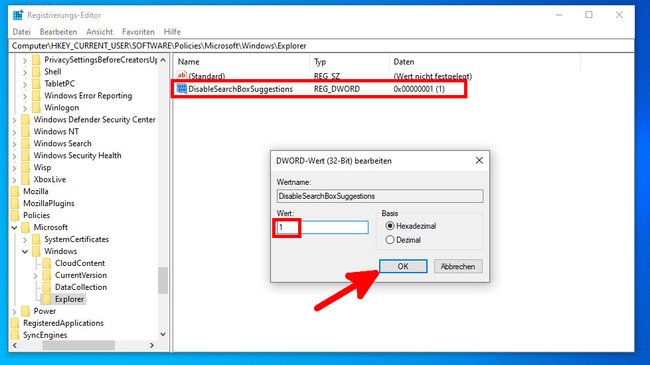
Task: Click the DisableSearchBoxSuggestions DWORD value icon
Action: pyautogui.click(x=182, y=89)
